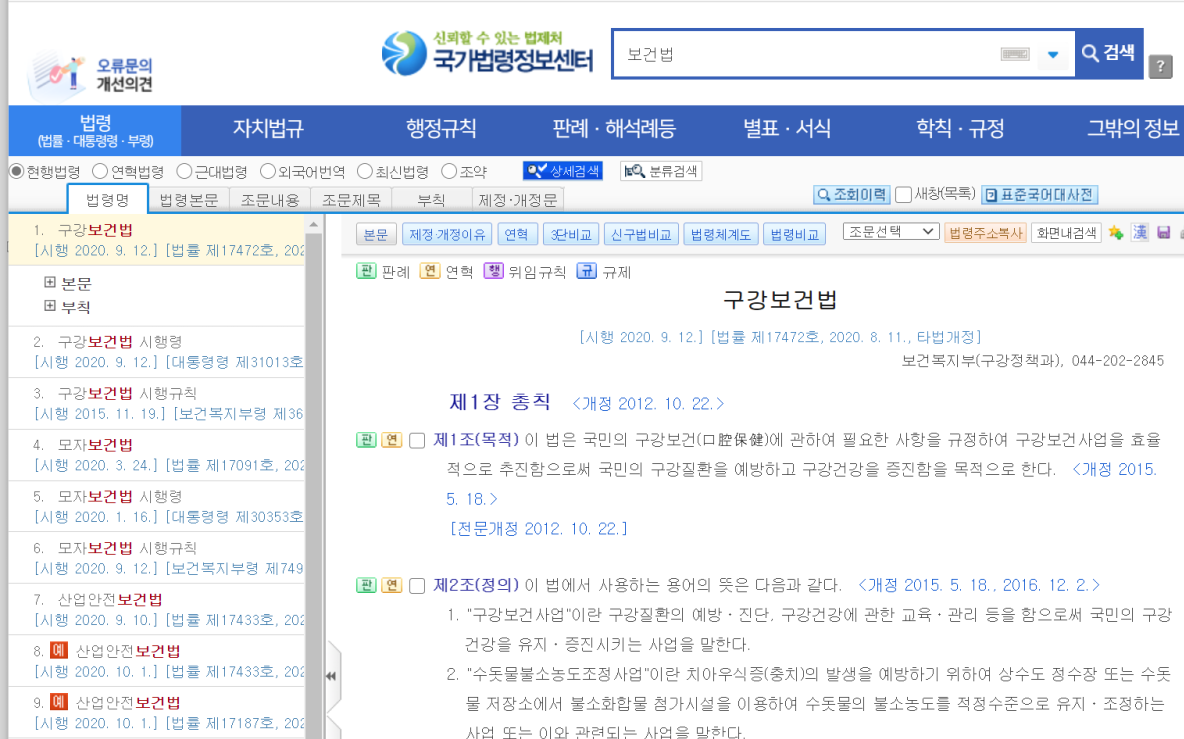Click the 법령주소복사 button
Image resolution: width=1184 pixels, height=739 pixels.
tap(985, 232)
